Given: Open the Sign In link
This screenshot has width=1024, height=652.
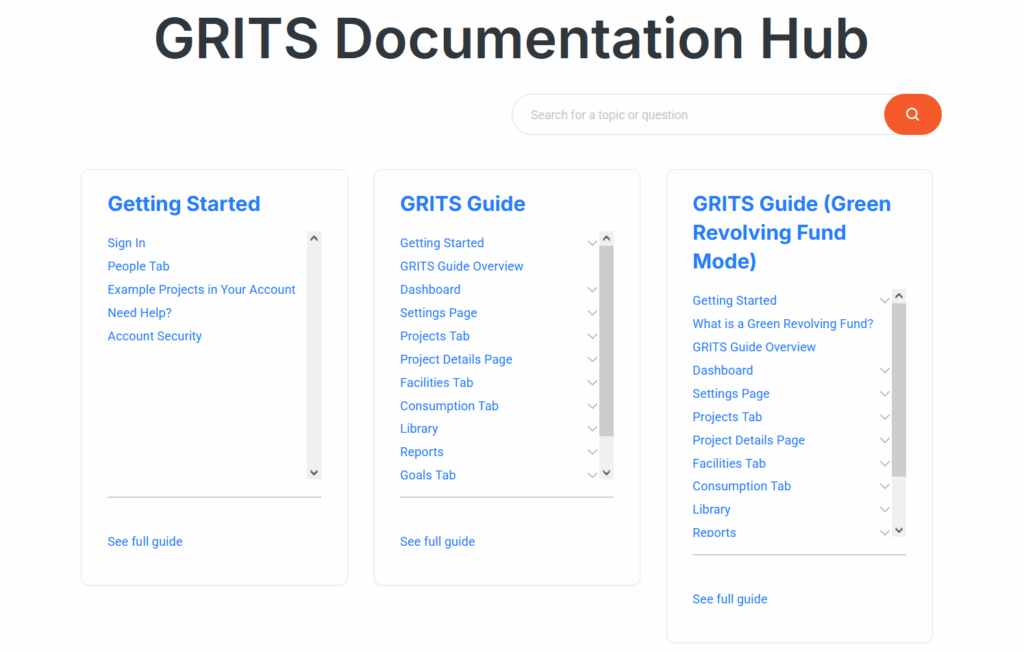Looking at the screenshot, I should (126, 243).
